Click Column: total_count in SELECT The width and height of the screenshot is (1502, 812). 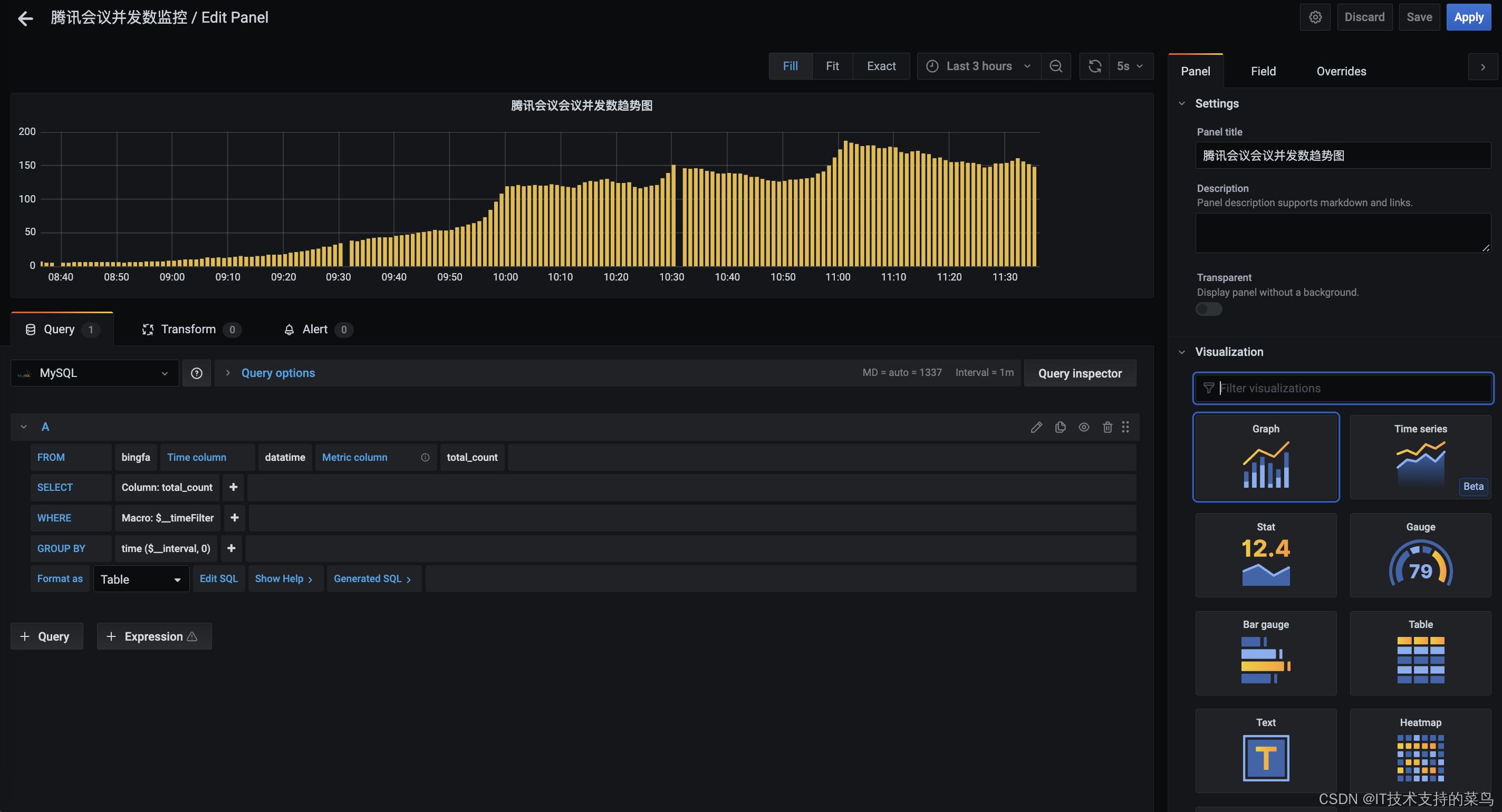pos(167,488)
